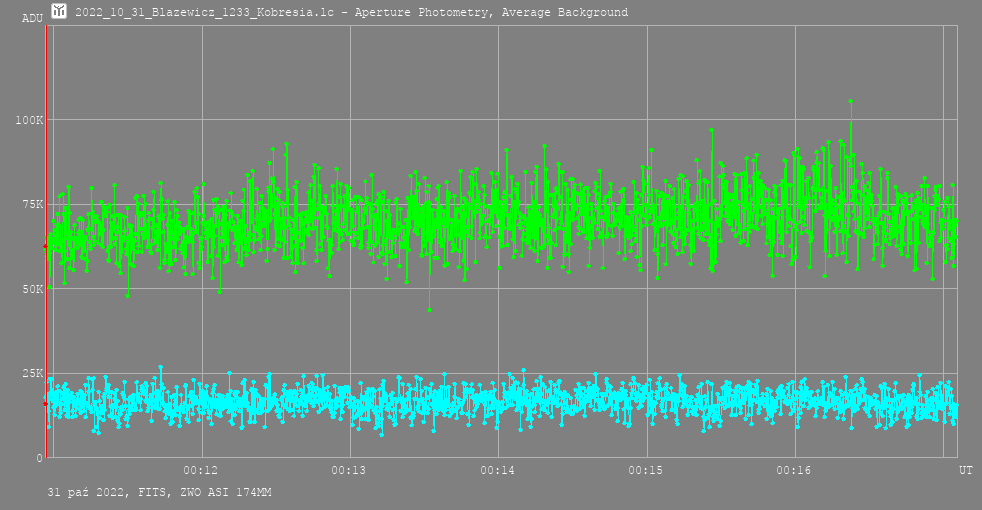Click the UT label on the time axis
Image resolution: width=982 pixels, height=510 pixels.
[x=966, y=470]
